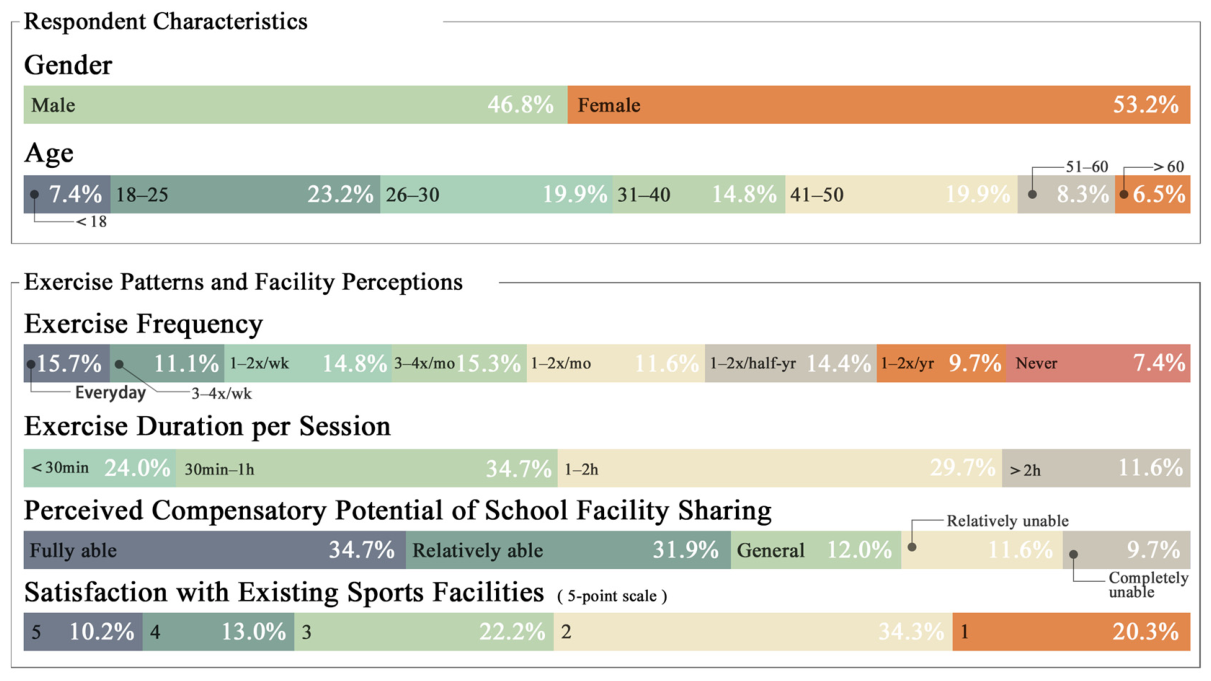The width and height of the screenshot is (1211, 681).
Task: Select the 1–2x/yr frequency segment
Action: tap(941, 364)
